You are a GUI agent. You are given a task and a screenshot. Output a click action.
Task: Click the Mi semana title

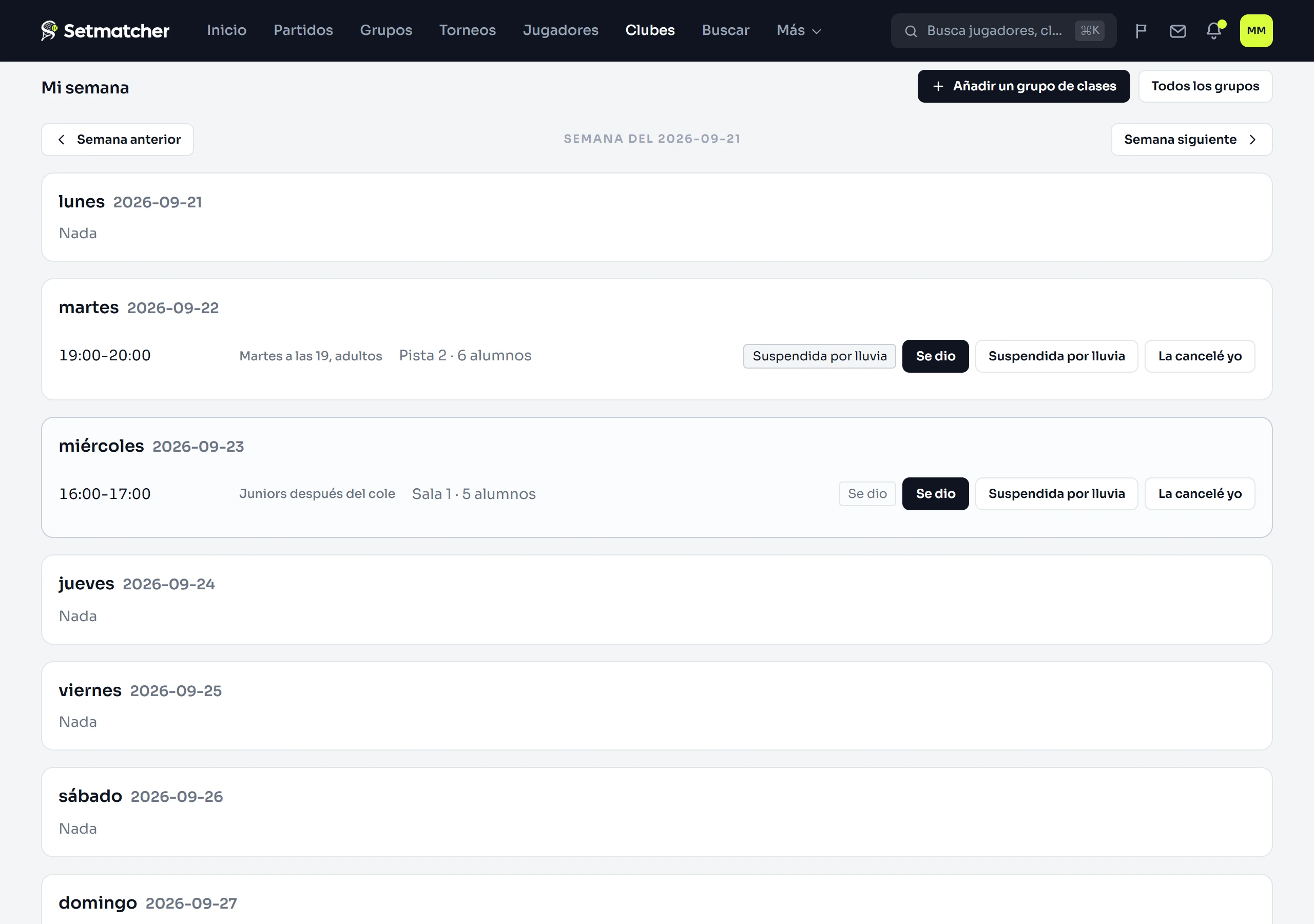[85, 88]
